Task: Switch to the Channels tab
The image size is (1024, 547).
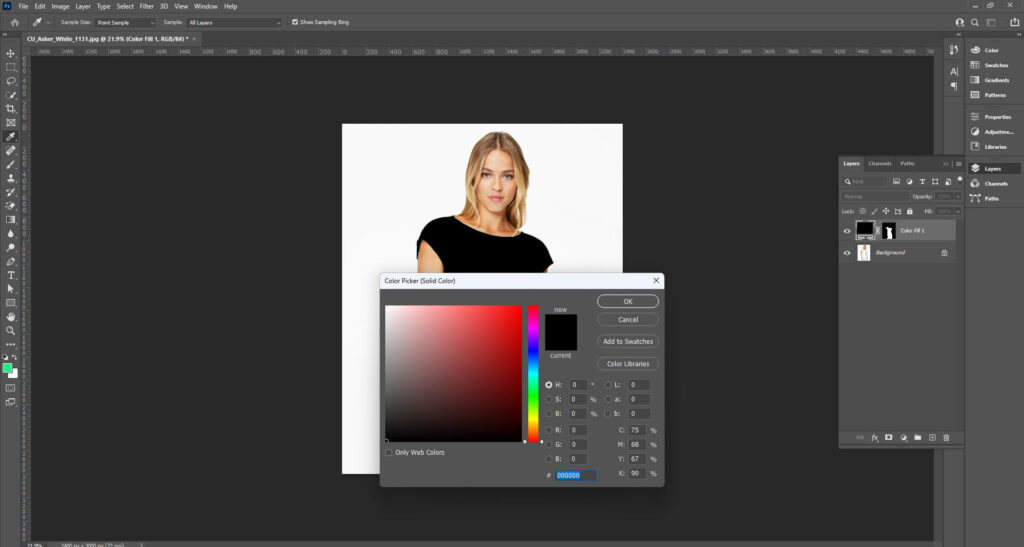Action: click(x=880, y=163)
